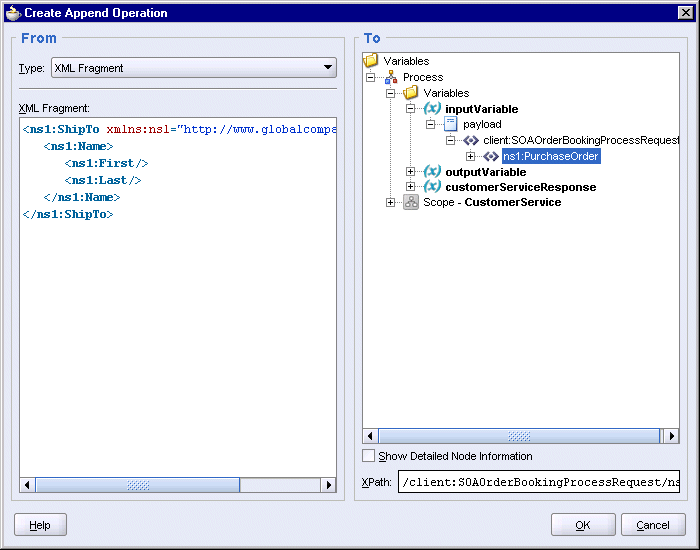Click the closing </ns1:Name> tag

pos(82,197)
